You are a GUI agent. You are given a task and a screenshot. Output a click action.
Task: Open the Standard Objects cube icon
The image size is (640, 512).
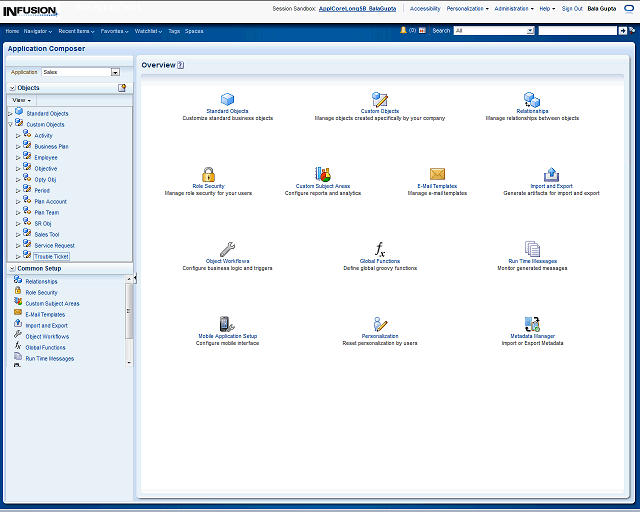[227, 99]
